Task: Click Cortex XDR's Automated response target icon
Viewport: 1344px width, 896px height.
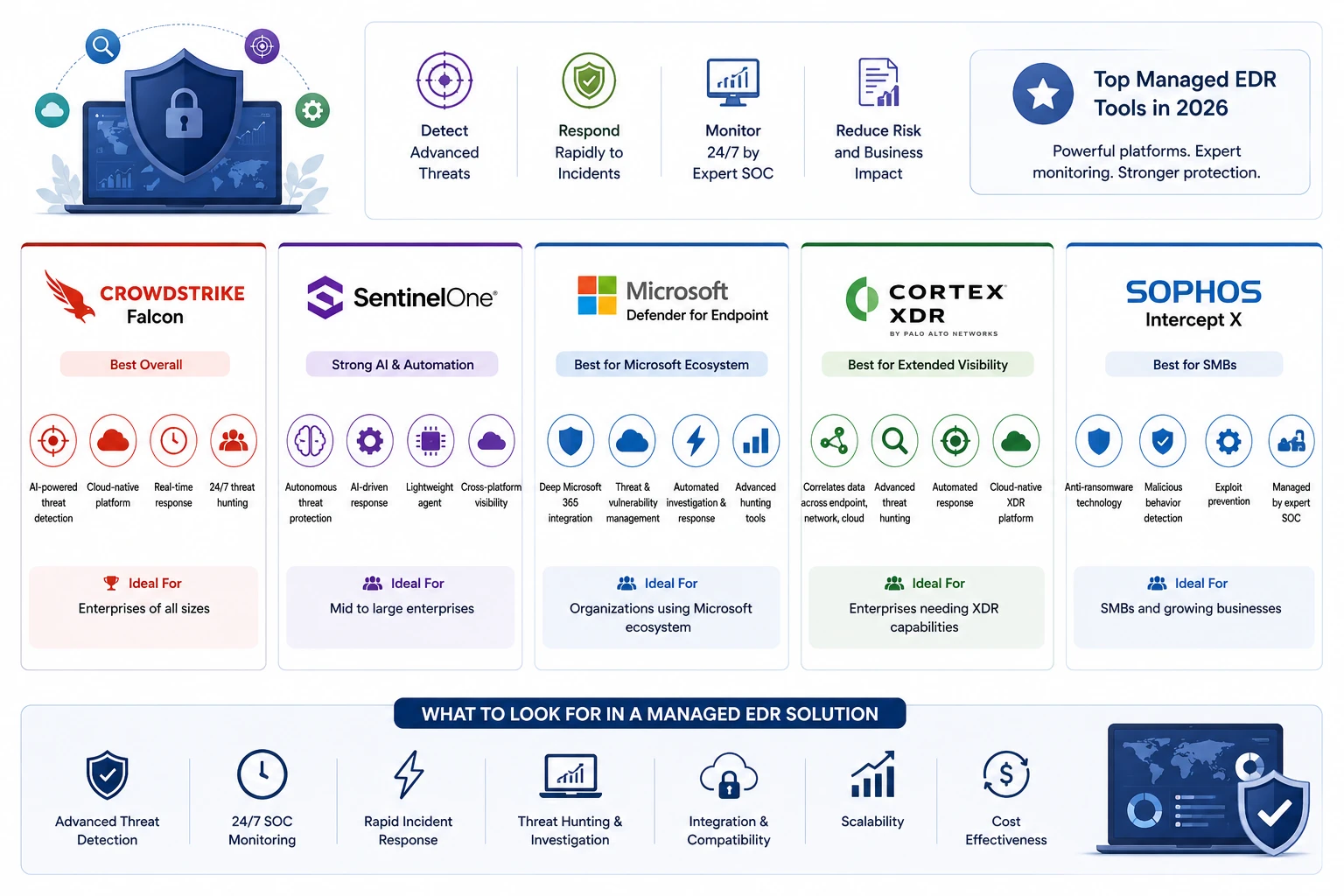Action: 955,440
